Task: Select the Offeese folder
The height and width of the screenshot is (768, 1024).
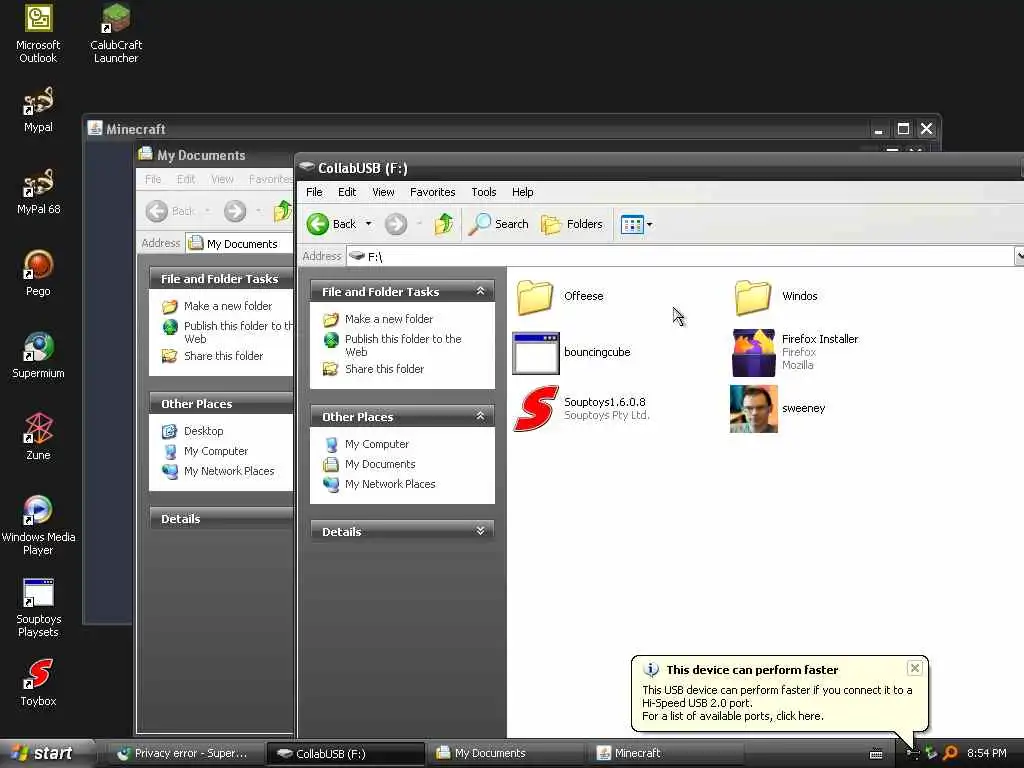Action: click(x=559, y=296)
